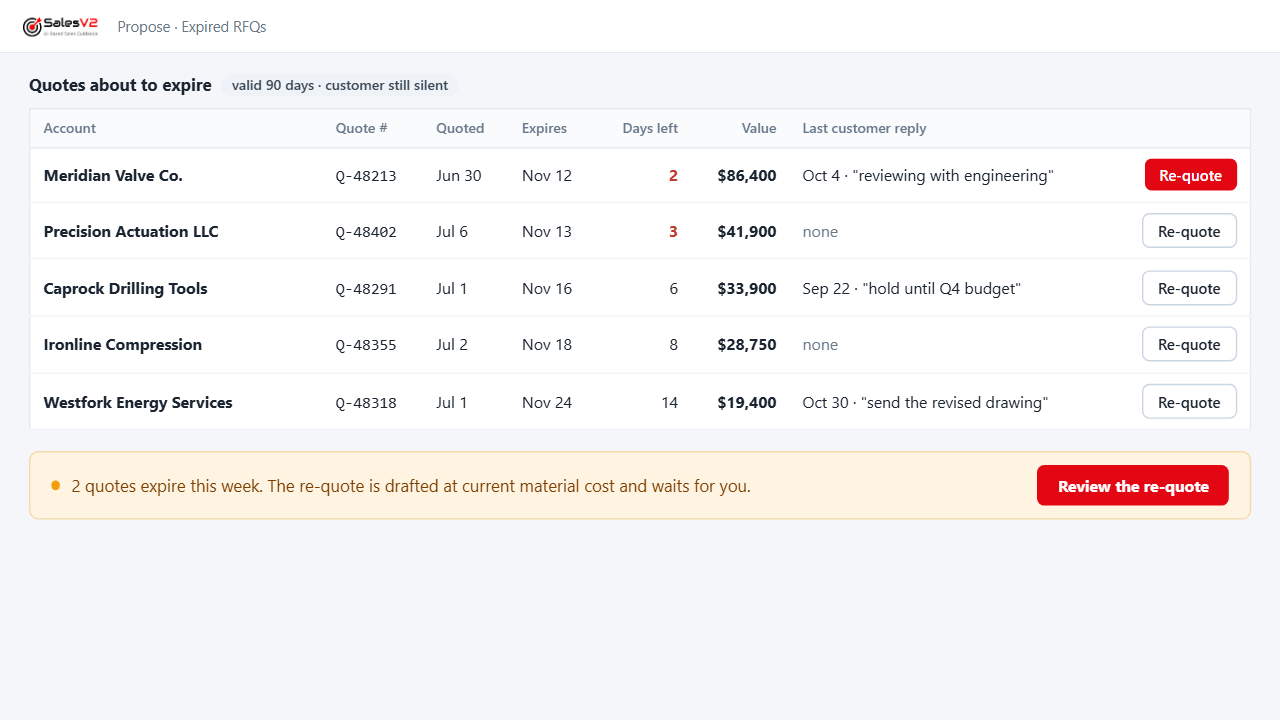Re-quote Caprock Drilling Tools

(1189, 288)
